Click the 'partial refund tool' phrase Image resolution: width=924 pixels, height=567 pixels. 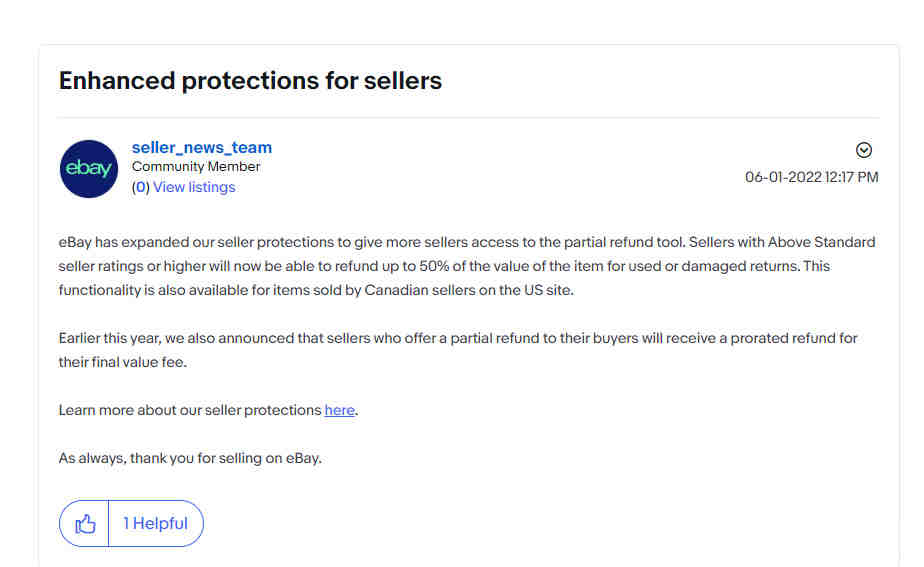coord(625,242)
